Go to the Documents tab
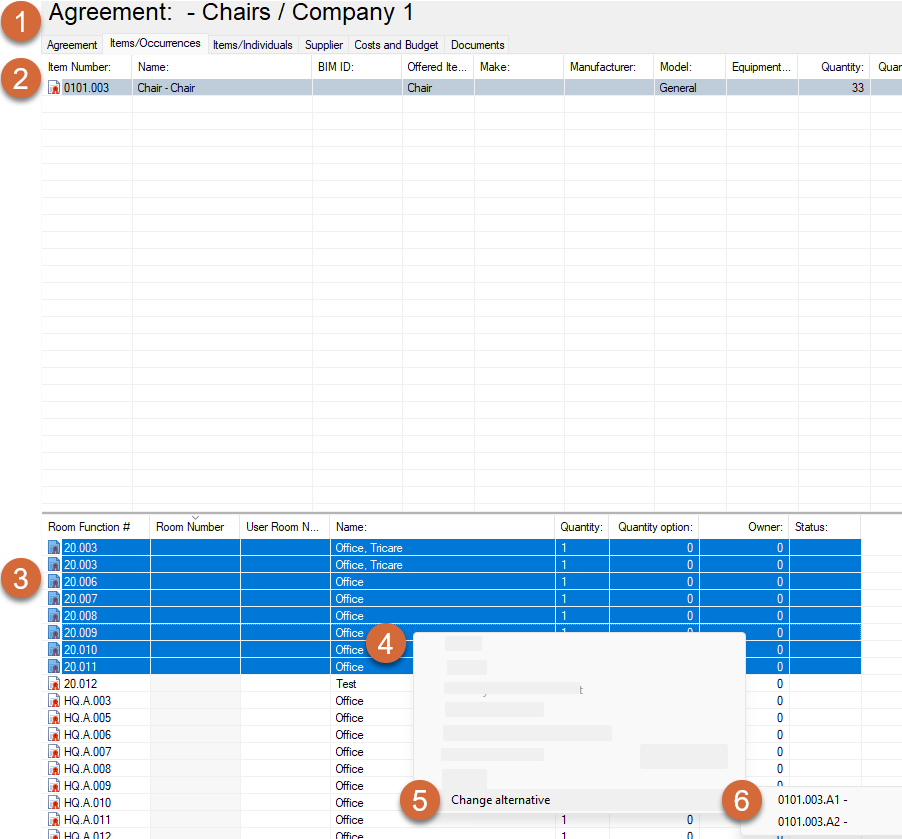The height and width of the screenshot is (839, 902). click(x=477, y=45)
